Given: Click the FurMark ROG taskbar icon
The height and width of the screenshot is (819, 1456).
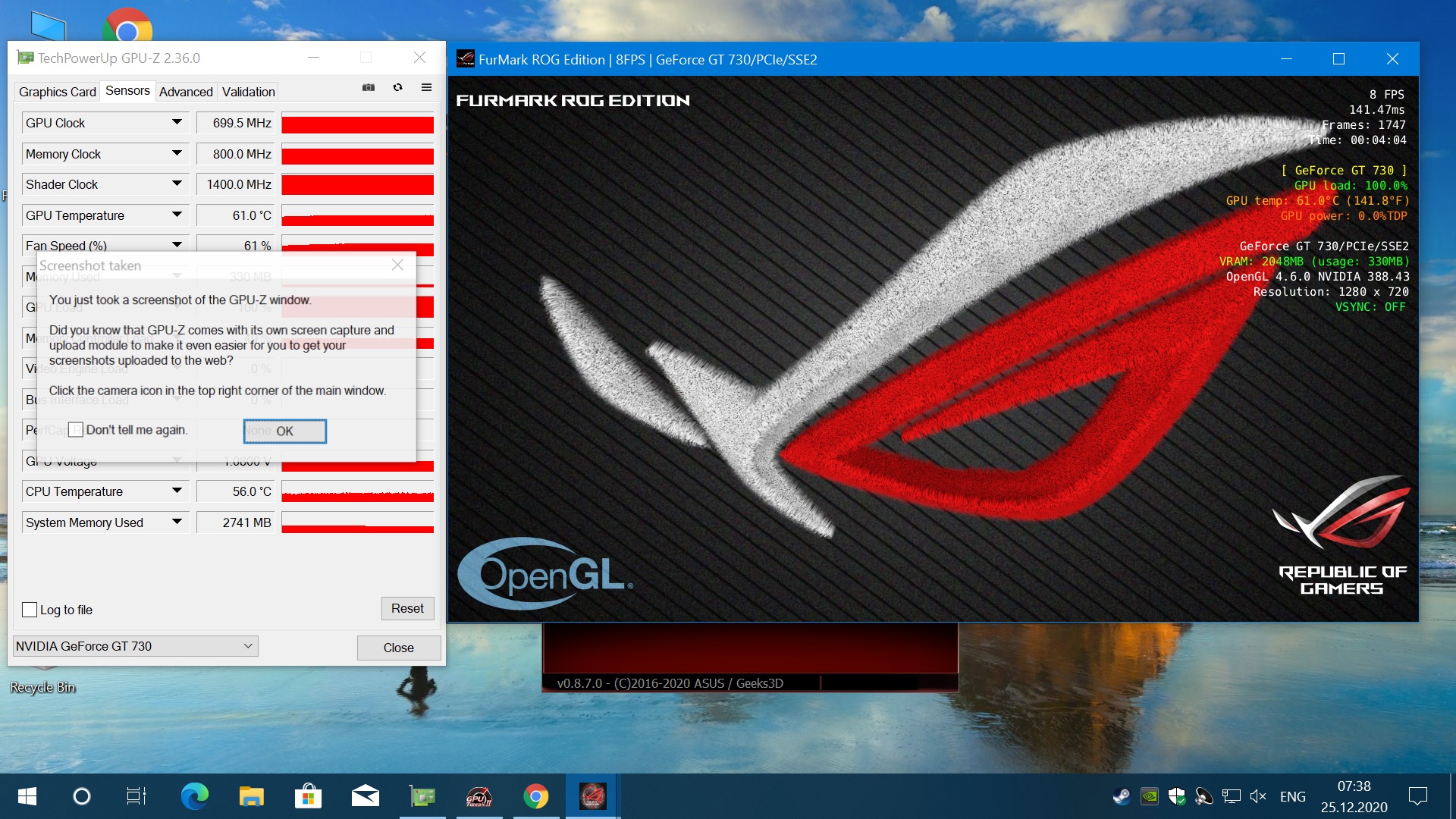Looking at the screenshot, I should click(x=592, y=796).
